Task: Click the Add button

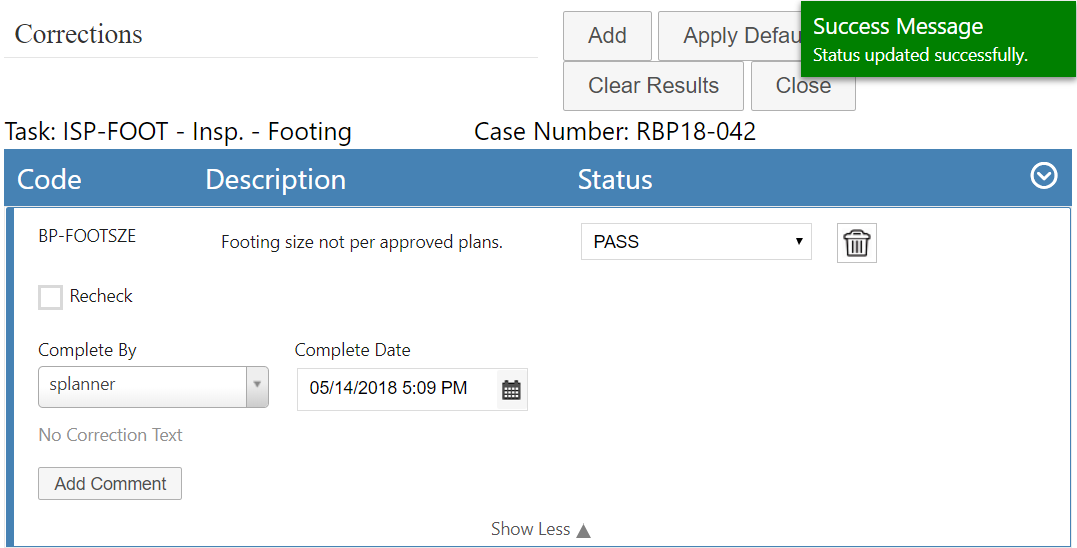Action: 607,36
